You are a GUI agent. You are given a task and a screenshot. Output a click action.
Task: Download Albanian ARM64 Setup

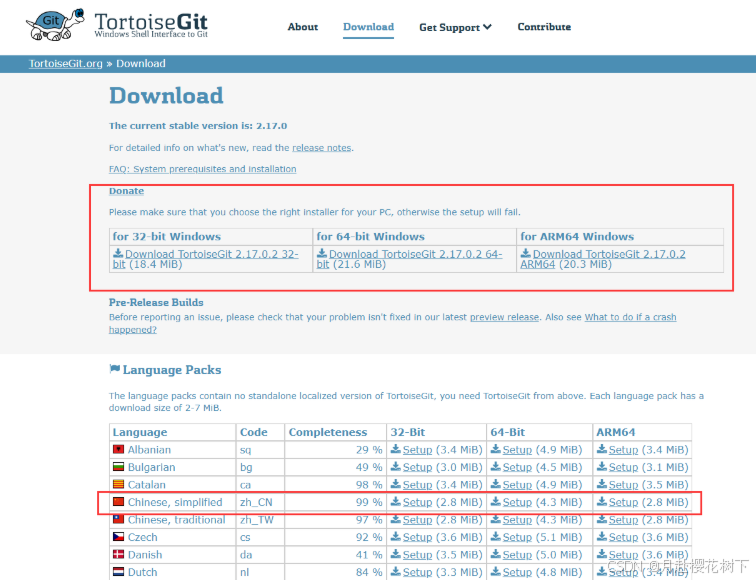[x=623, y=450]
